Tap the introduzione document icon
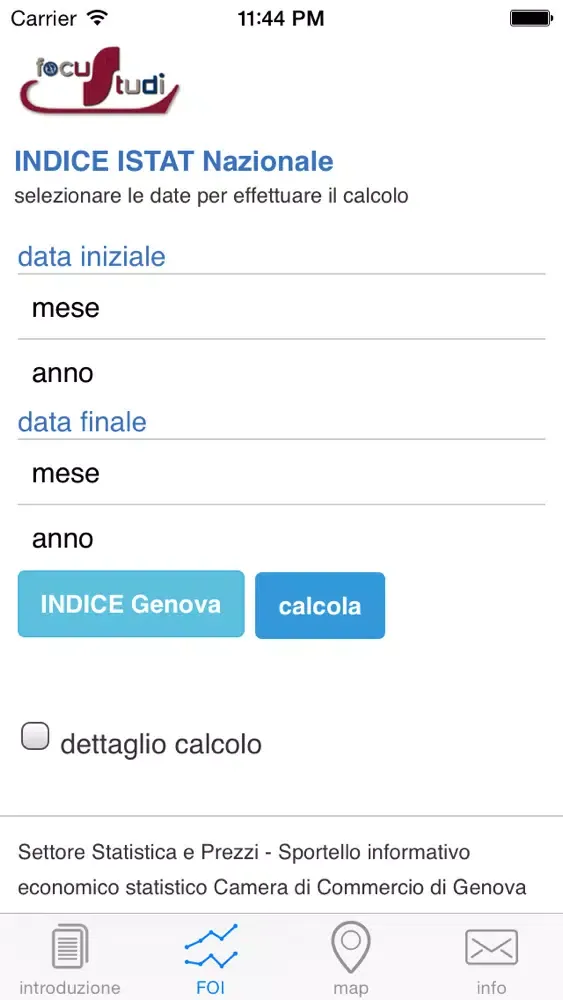This screenshot has height=1000, width=563. click(70, 946)
